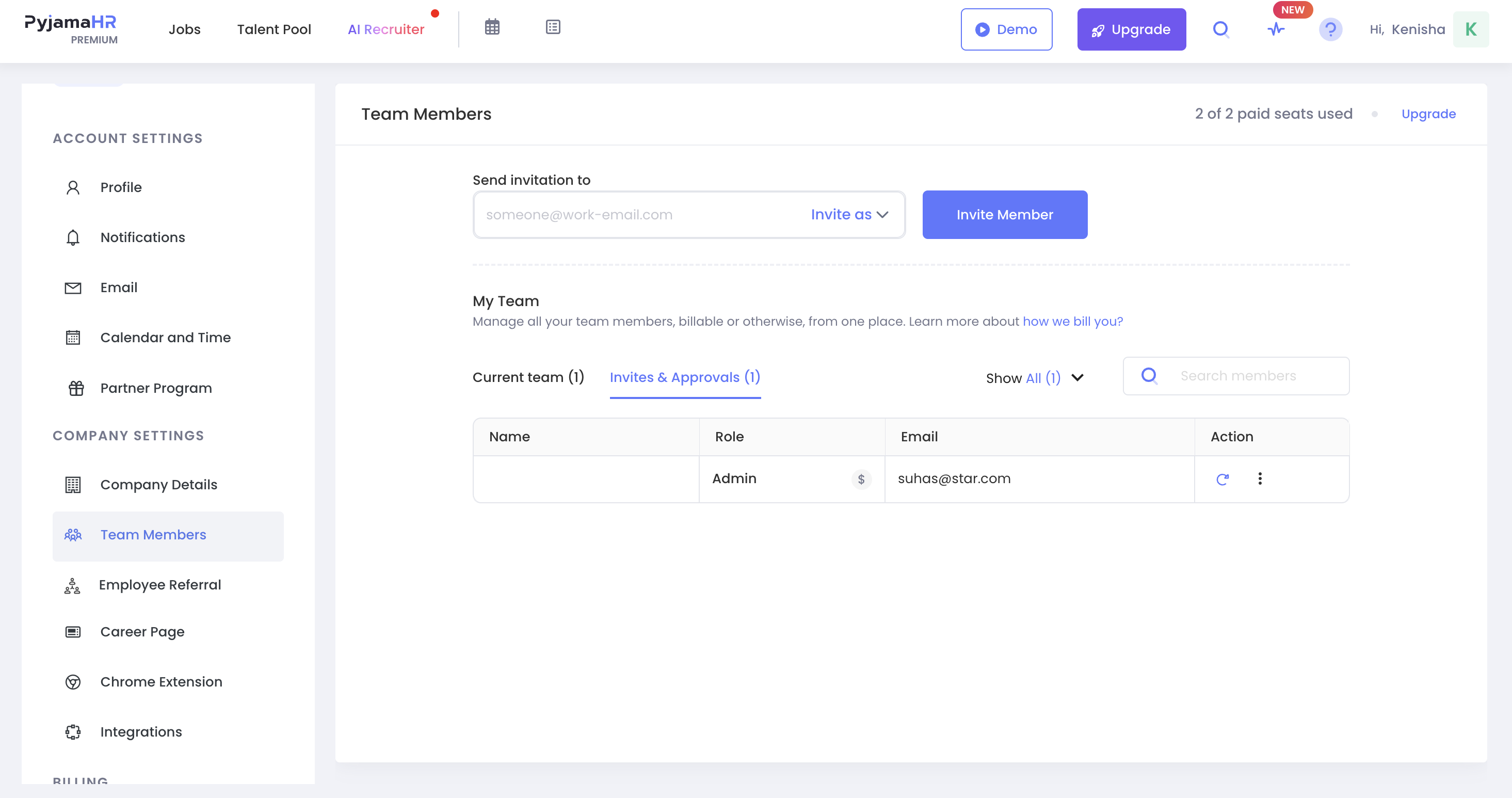
Task: Switch to the Current team (1) tab
Action: tap(528, 377)
